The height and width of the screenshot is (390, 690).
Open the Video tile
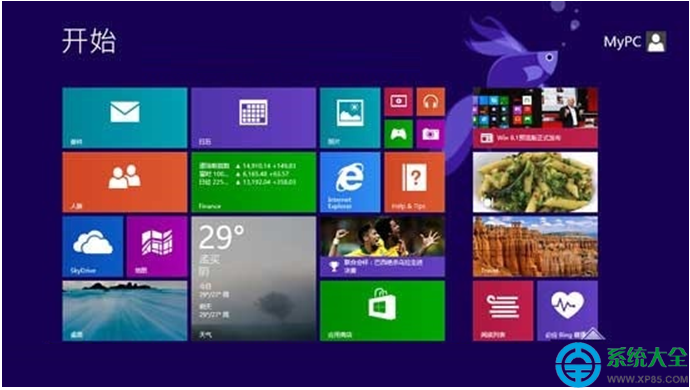399,102
